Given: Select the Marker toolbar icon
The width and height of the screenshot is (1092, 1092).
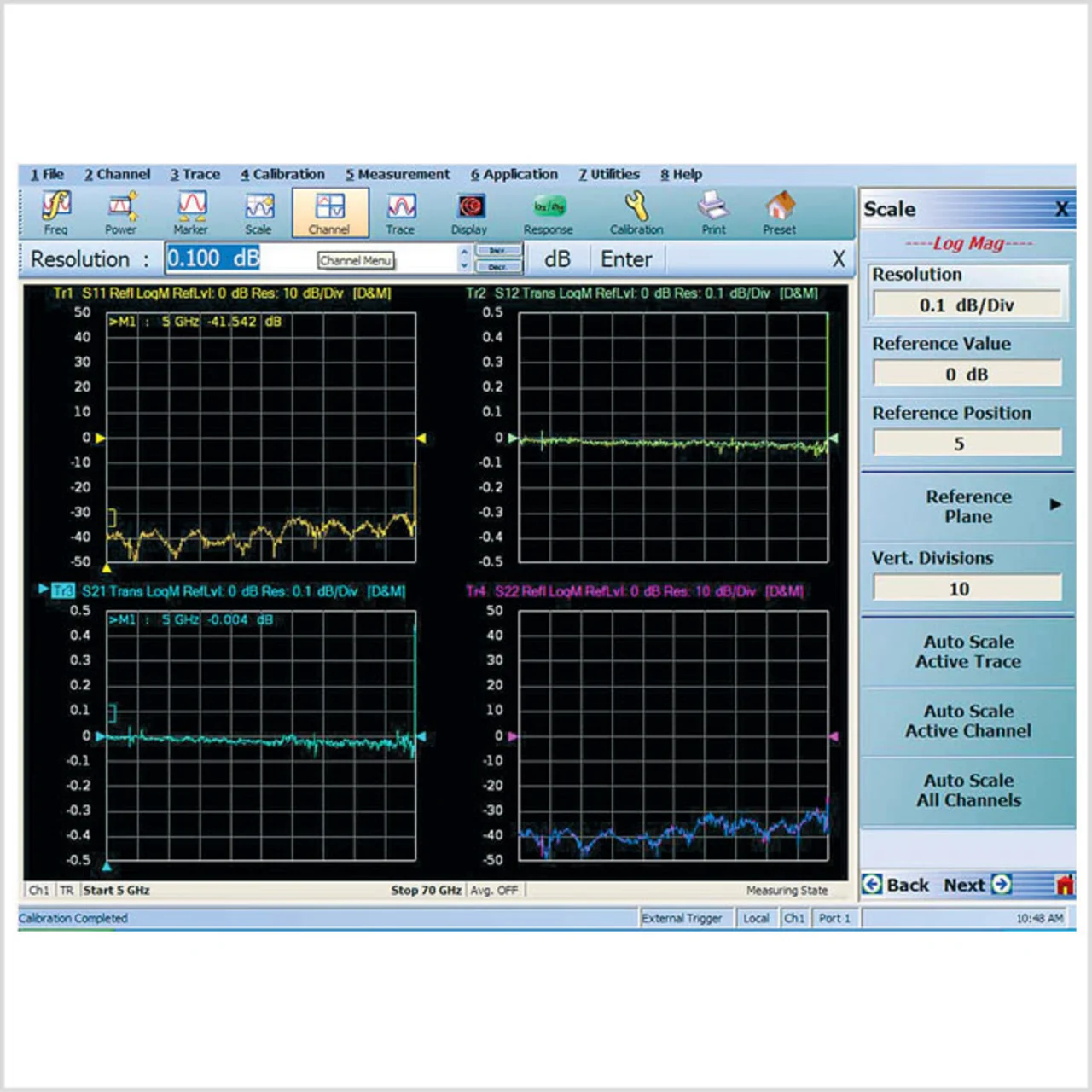Looking at the screenshot, I should pos(191,212).
